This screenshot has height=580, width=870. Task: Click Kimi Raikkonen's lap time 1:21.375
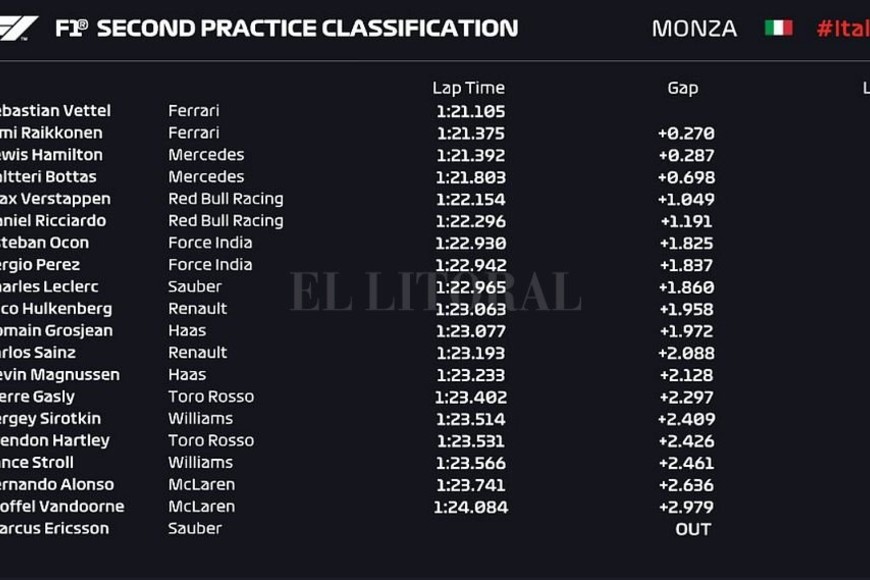pyautogui.click(x=470, y=133)
